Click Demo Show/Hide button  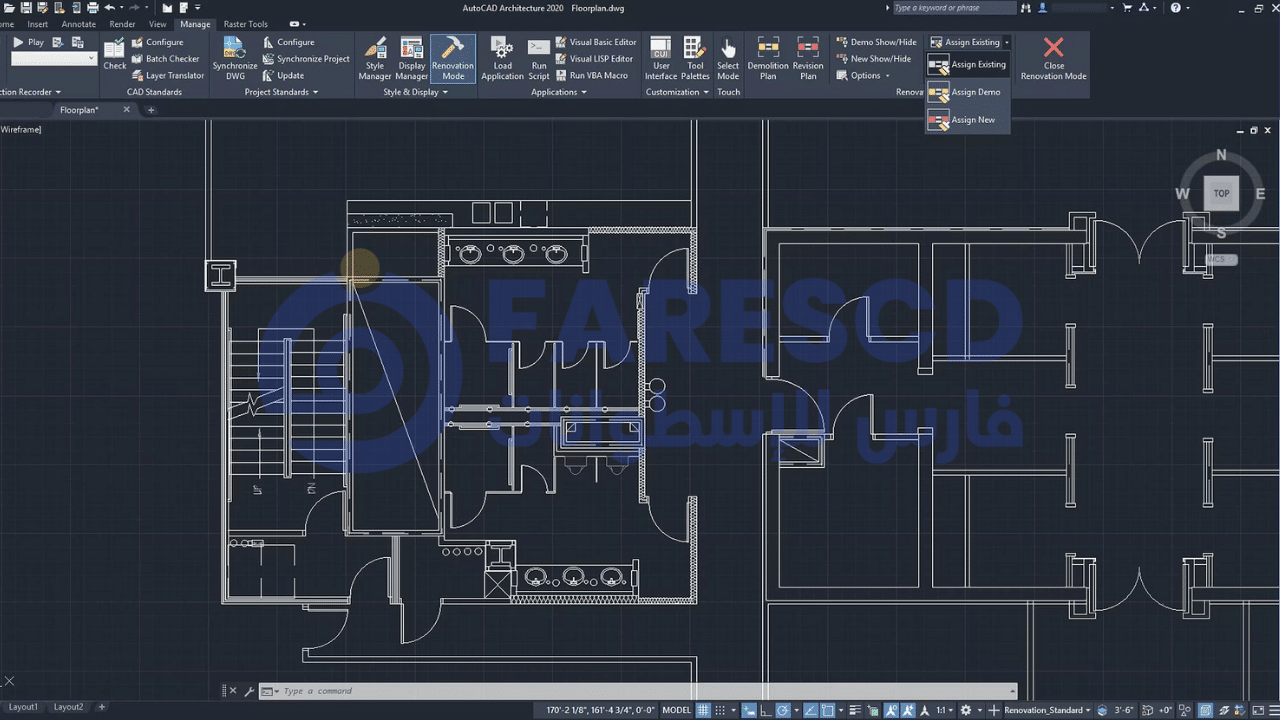point(875,43)
